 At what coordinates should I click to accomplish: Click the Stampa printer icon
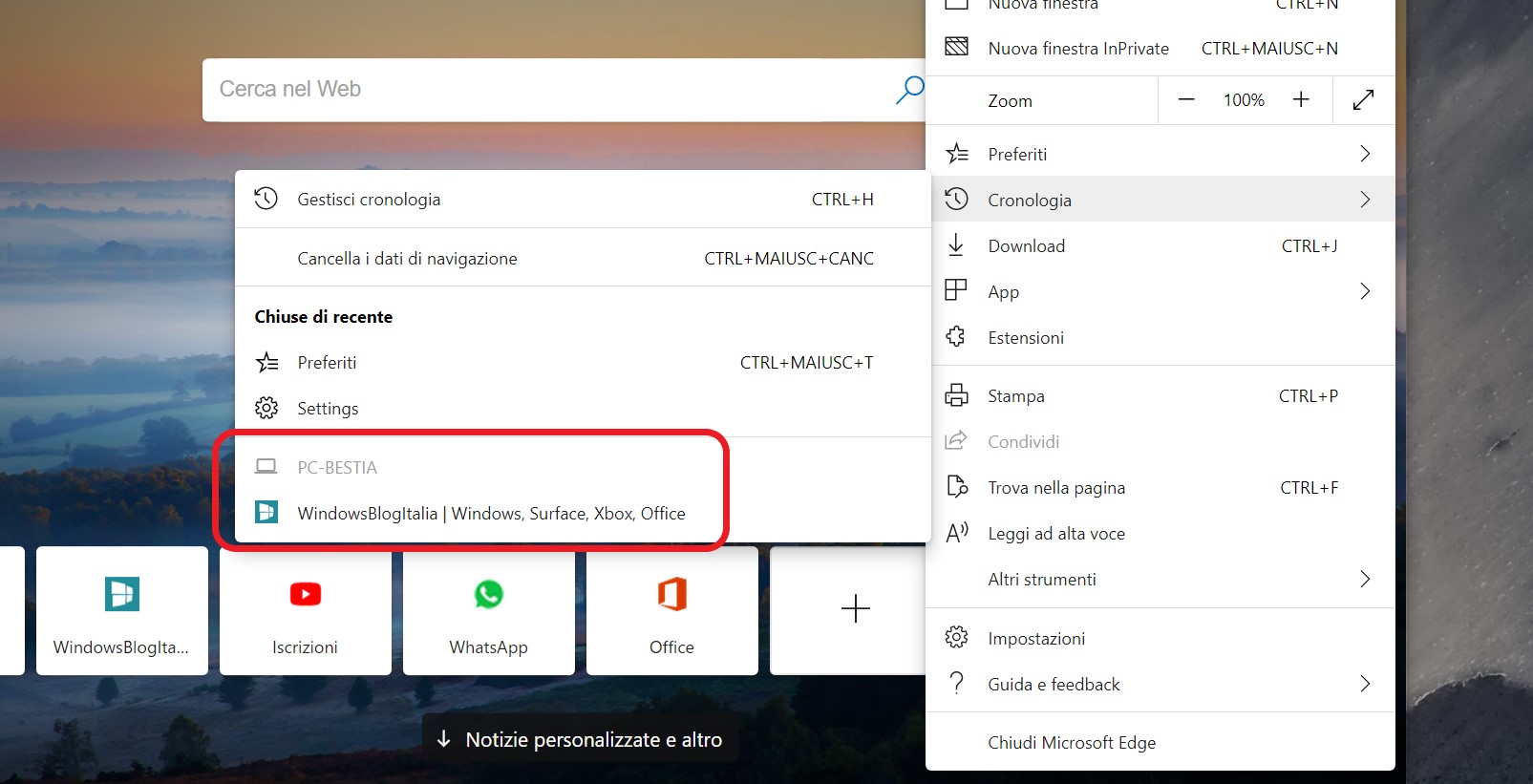[956, 395]
